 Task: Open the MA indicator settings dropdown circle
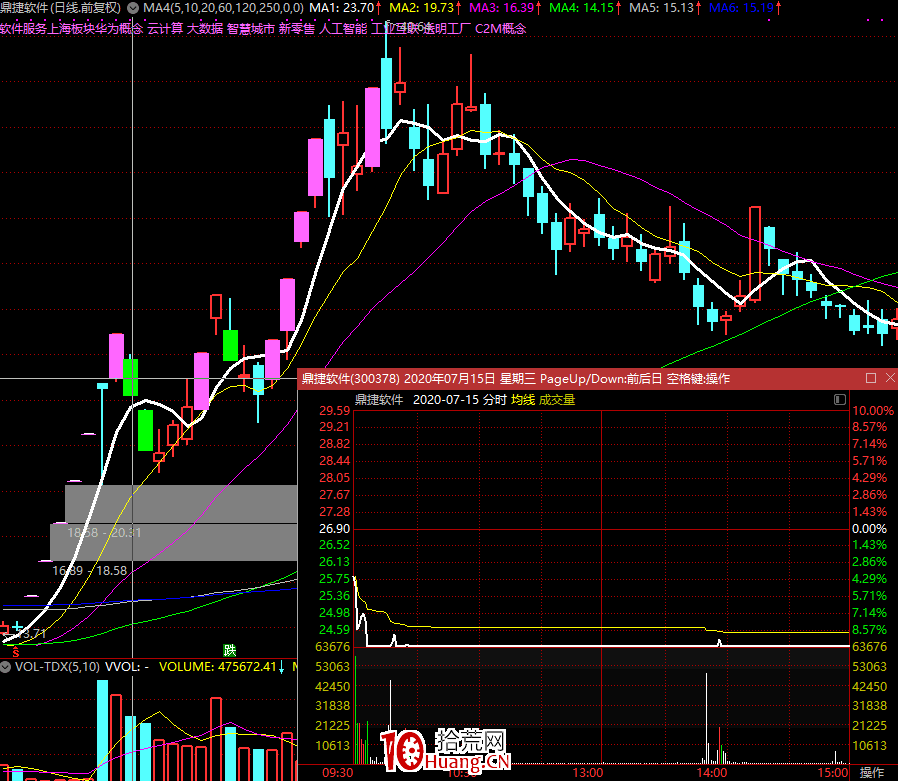click(x=133, y=8)
